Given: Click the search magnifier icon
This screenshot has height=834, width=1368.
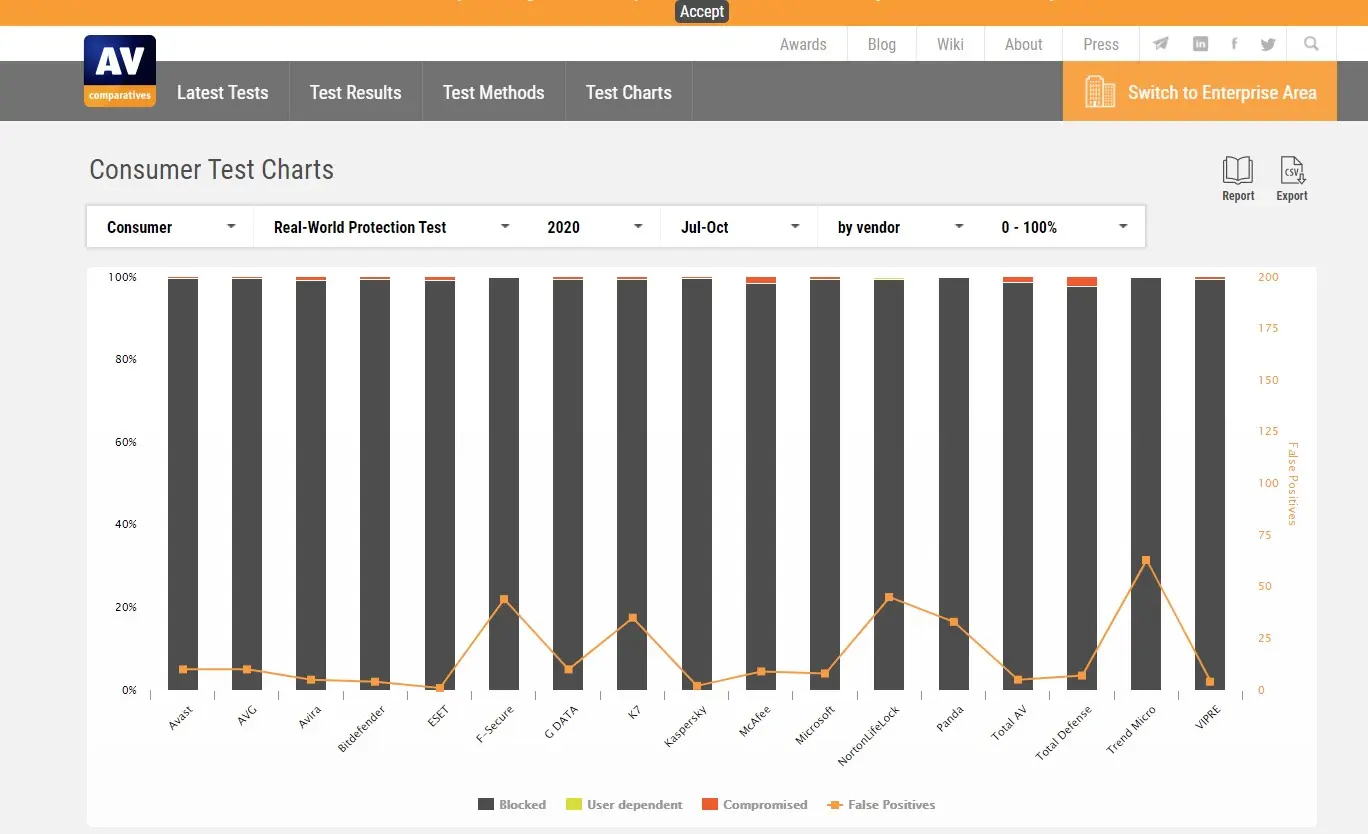Looking at the screenshot, I should pyautogui.click(x=1311, y=44).
